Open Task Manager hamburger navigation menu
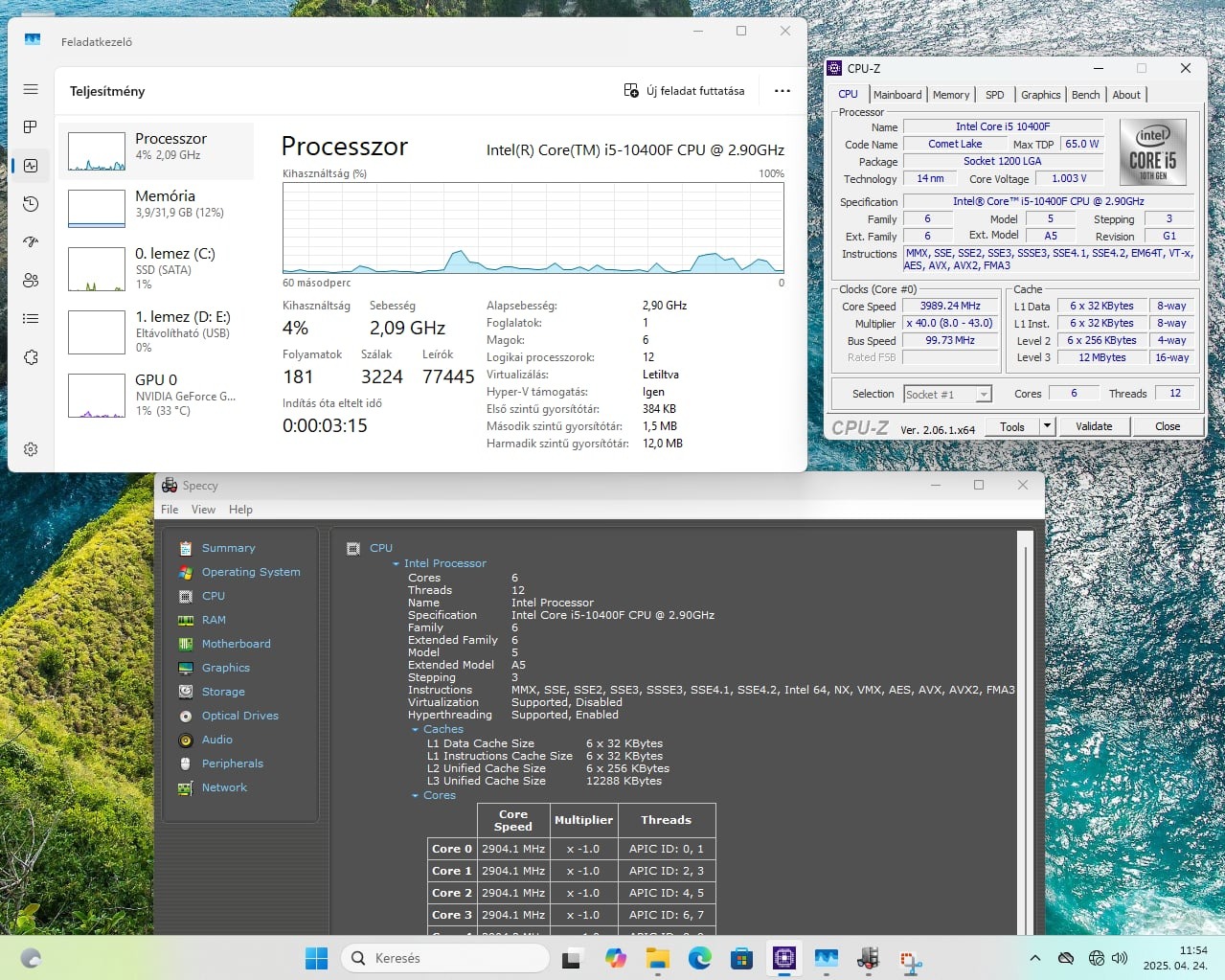The image size is (1225, 980). [x=31, y=89]
